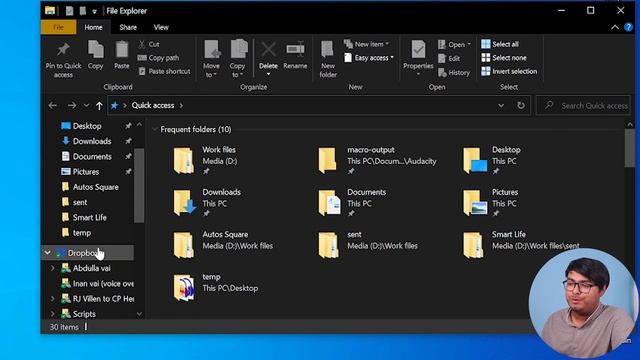The image size is (640, 360).
Task: Click Select all
Action: pyautogui.click(x=500, y=44)
